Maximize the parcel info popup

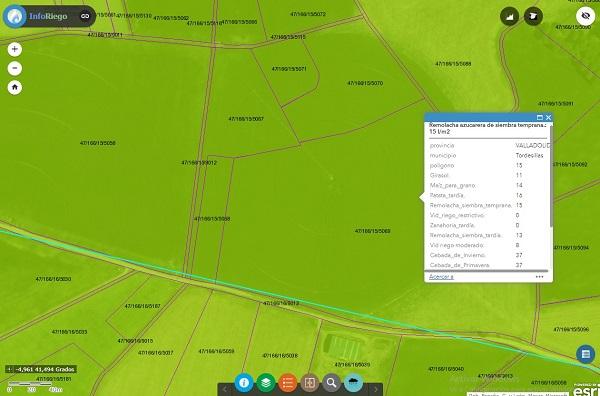[x=540, y=117]
